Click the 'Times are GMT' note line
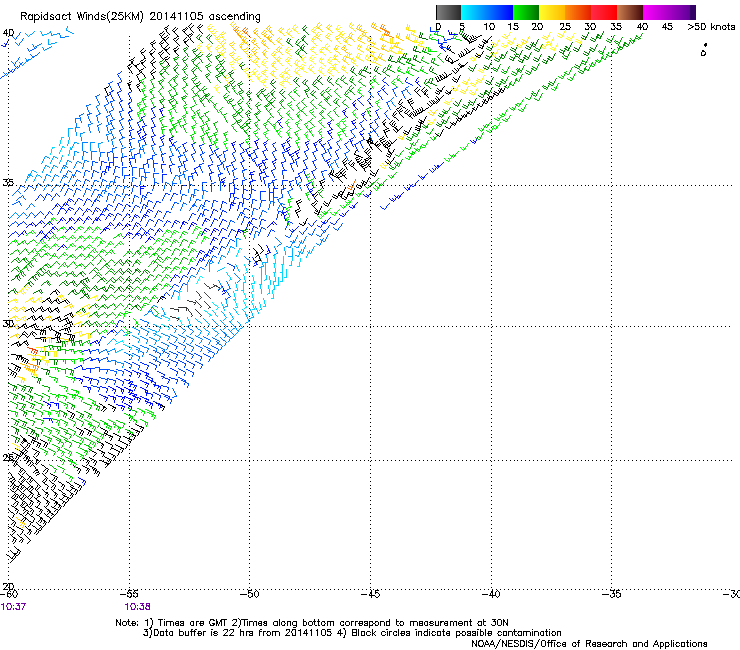 click(x=312, y=623)
